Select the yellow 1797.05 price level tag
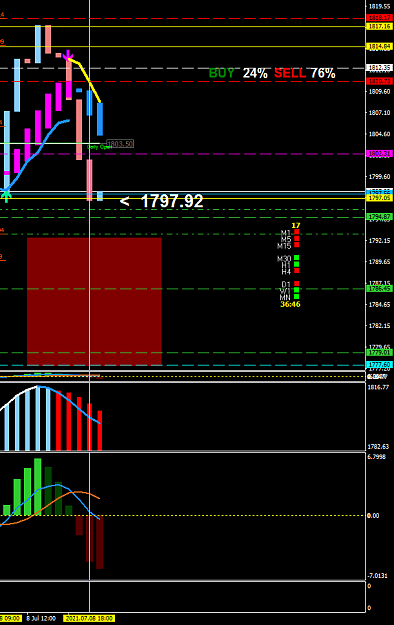 pos(379,198)
